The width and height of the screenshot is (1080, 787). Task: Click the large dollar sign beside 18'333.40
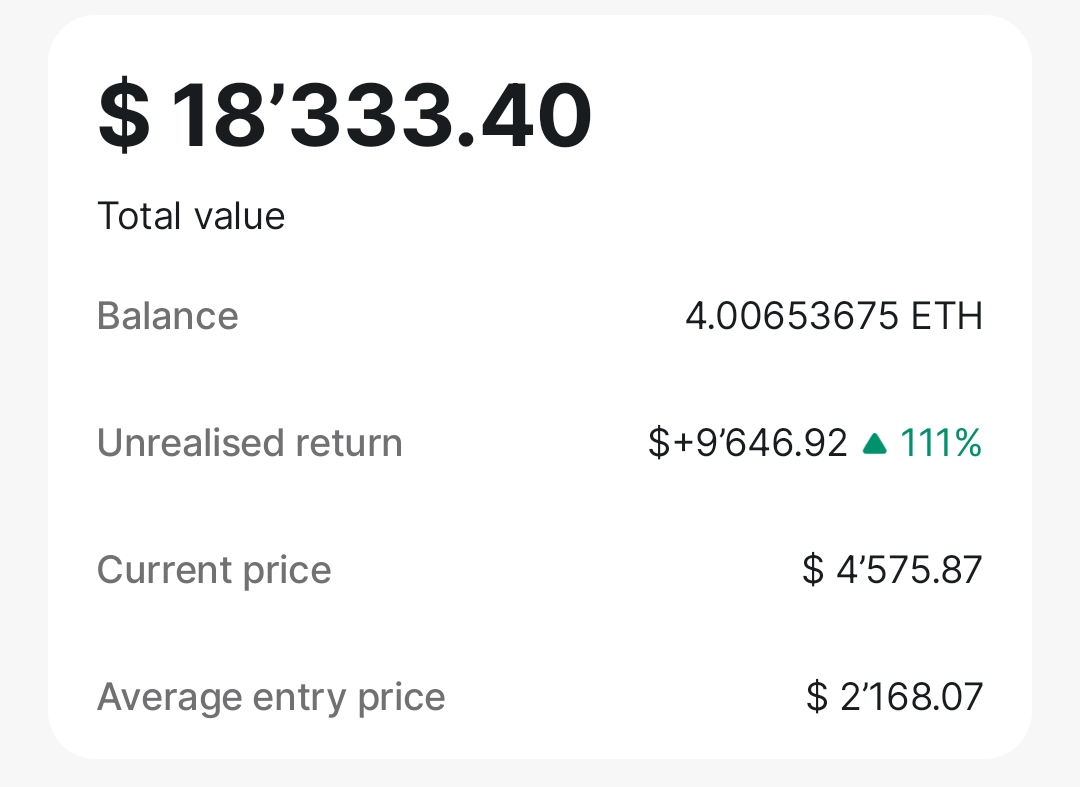(x=124, y=116)
